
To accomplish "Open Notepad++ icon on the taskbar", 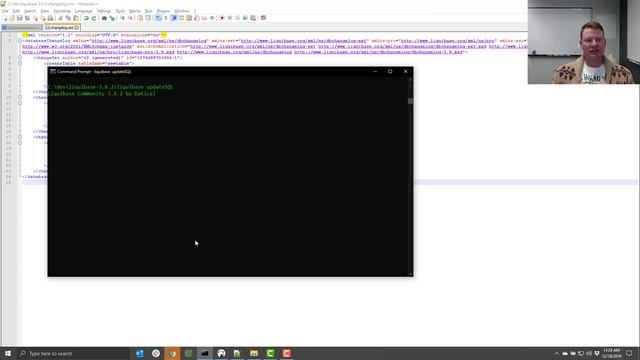I will pos(238,353).
